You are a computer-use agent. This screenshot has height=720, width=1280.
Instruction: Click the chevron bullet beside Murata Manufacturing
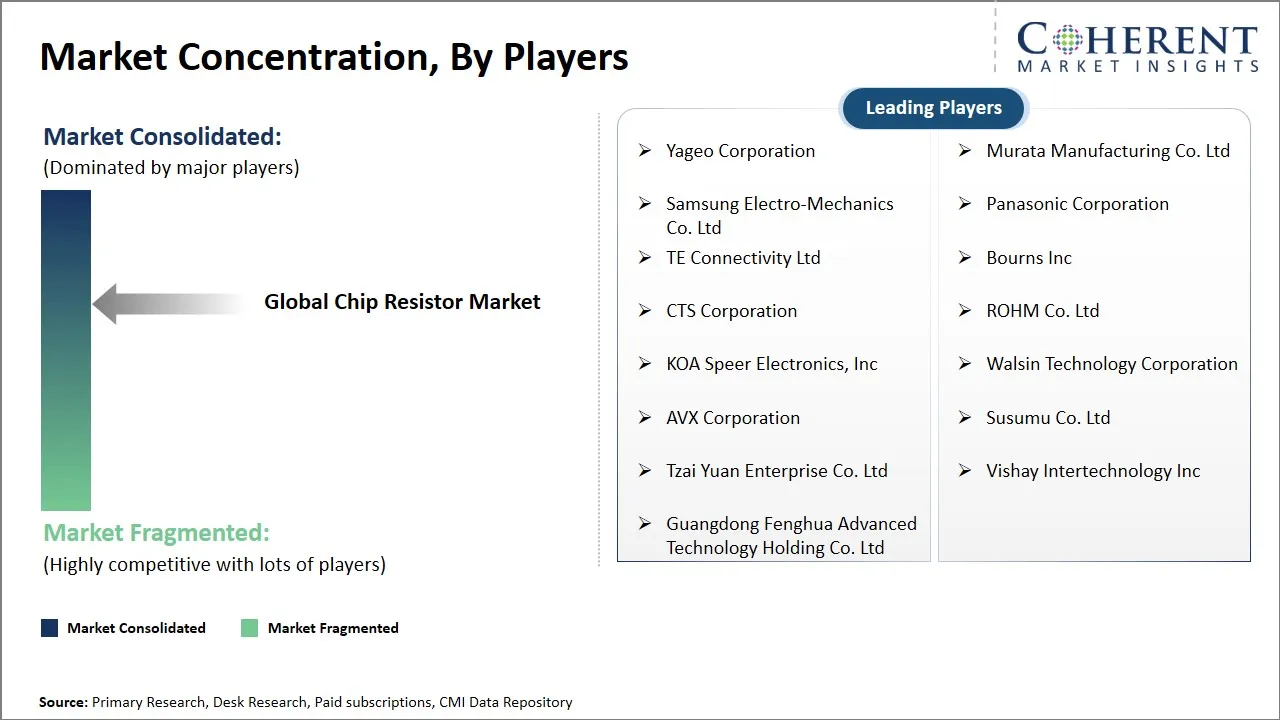pos(965,150)
